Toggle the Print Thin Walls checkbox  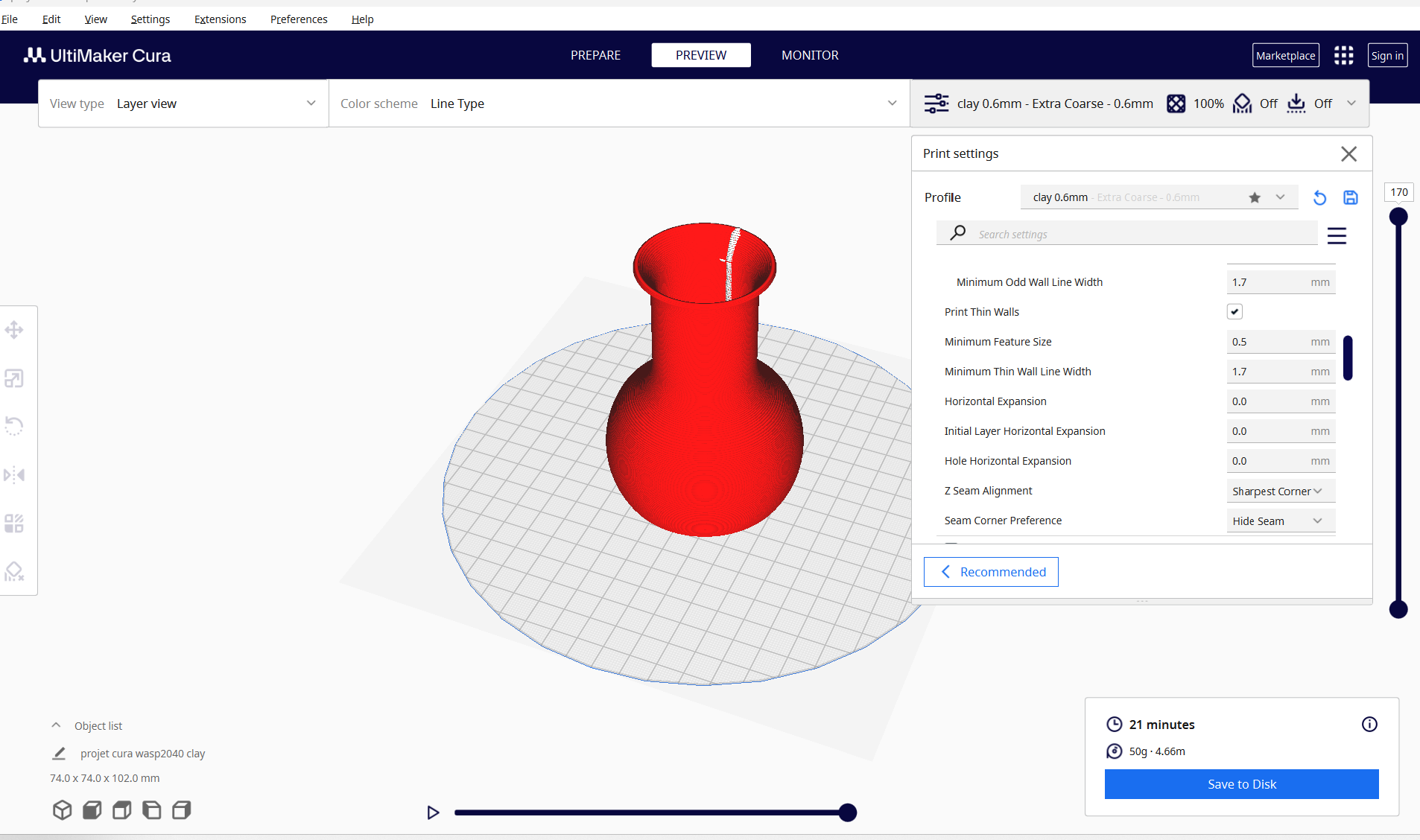coord(1234,312)
